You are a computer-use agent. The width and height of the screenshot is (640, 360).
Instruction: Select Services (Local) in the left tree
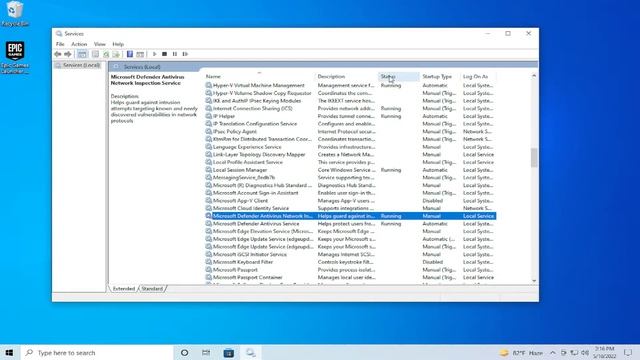[x=81, y=65]
